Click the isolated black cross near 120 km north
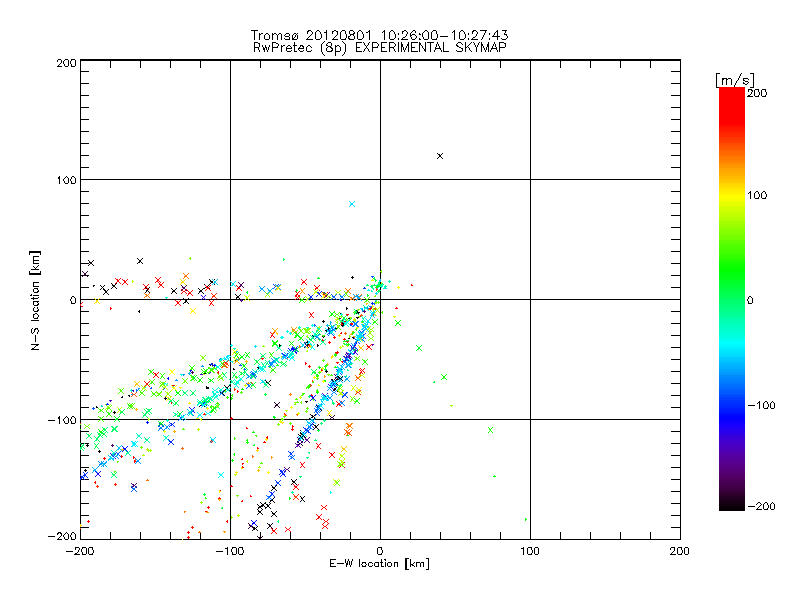The height and width of the screenshot is (600, 800). (440, 156)
